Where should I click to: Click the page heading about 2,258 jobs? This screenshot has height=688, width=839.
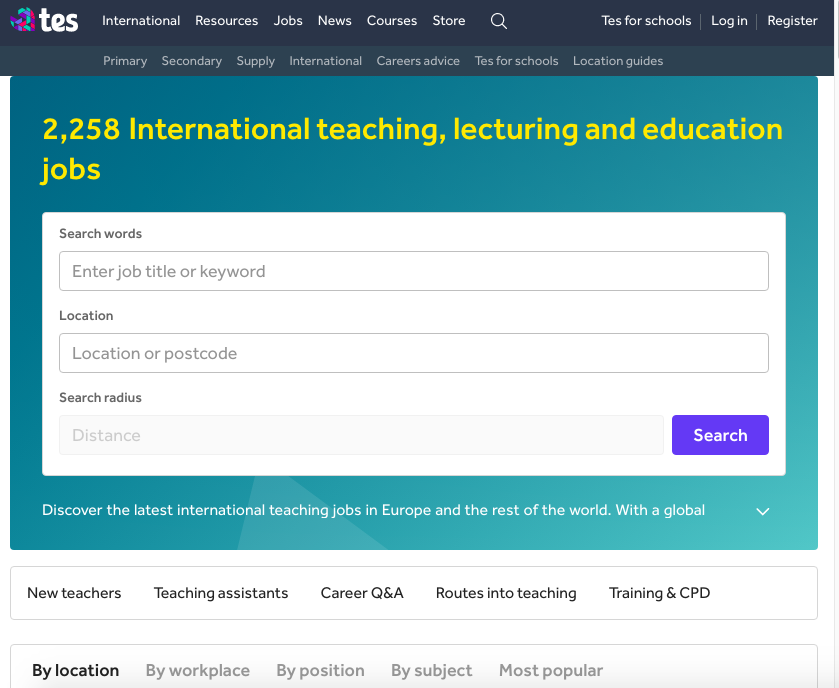[x=413, y=149]
